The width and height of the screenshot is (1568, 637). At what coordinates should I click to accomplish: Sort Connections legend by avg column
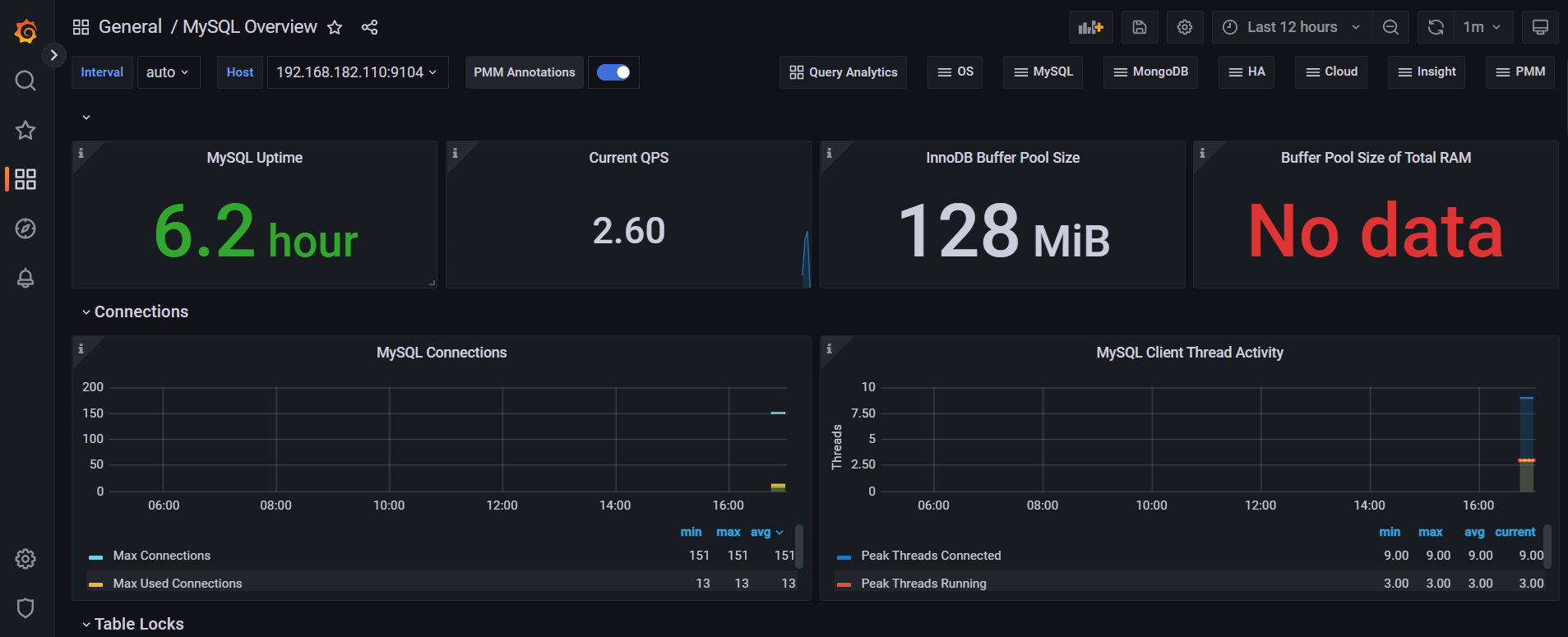(x=761, y=532)
